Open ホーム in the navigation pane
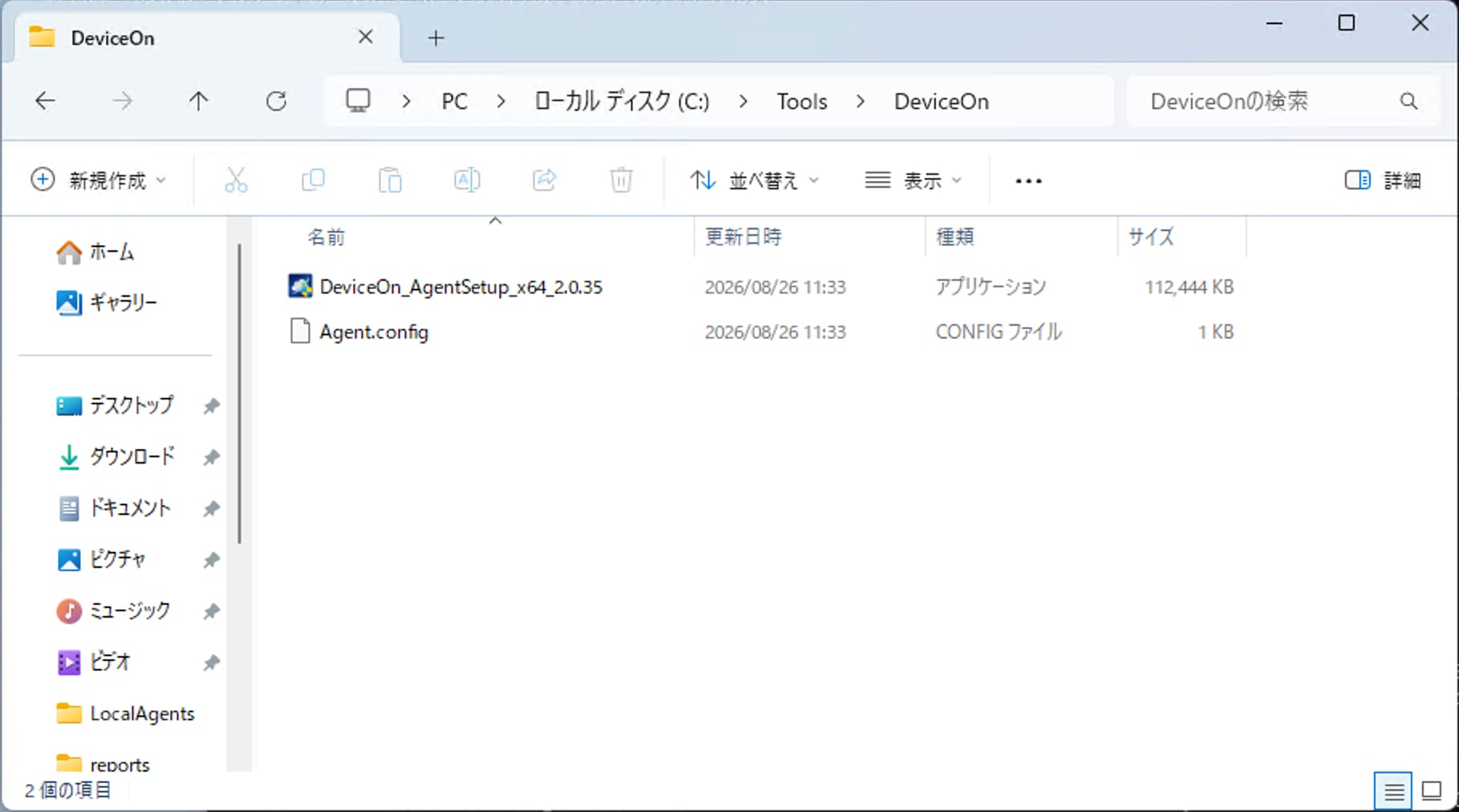The width and height of the screenshot is (1459, 812). 95,252
